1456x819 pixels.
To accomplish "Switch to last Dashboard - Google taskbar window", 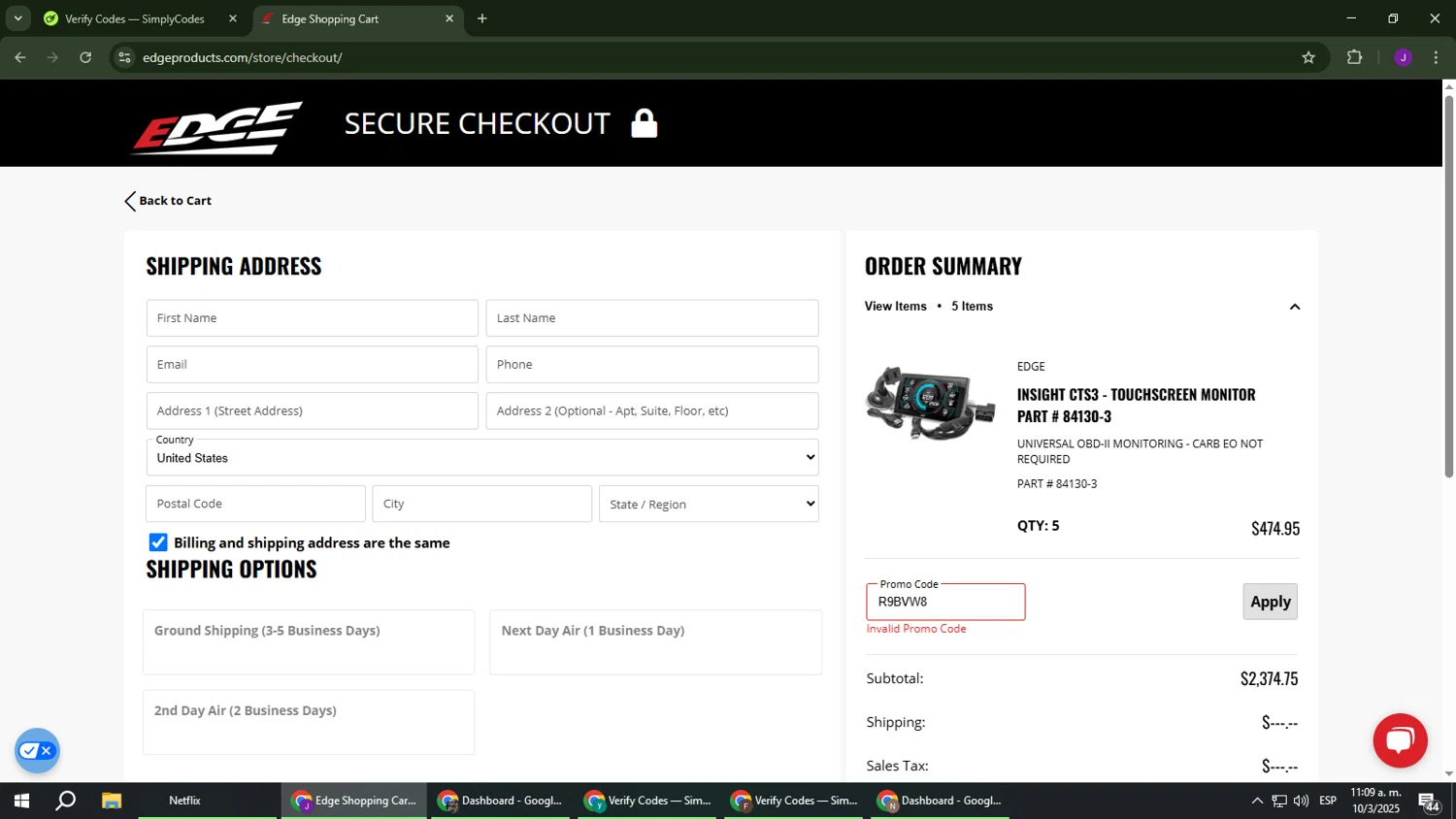I will pyautogui.click(x=942, y=801).
